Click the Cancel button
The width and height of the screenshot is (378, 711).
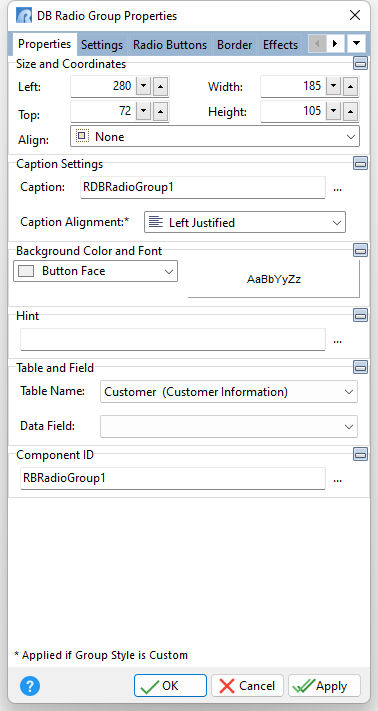point(247,686)
